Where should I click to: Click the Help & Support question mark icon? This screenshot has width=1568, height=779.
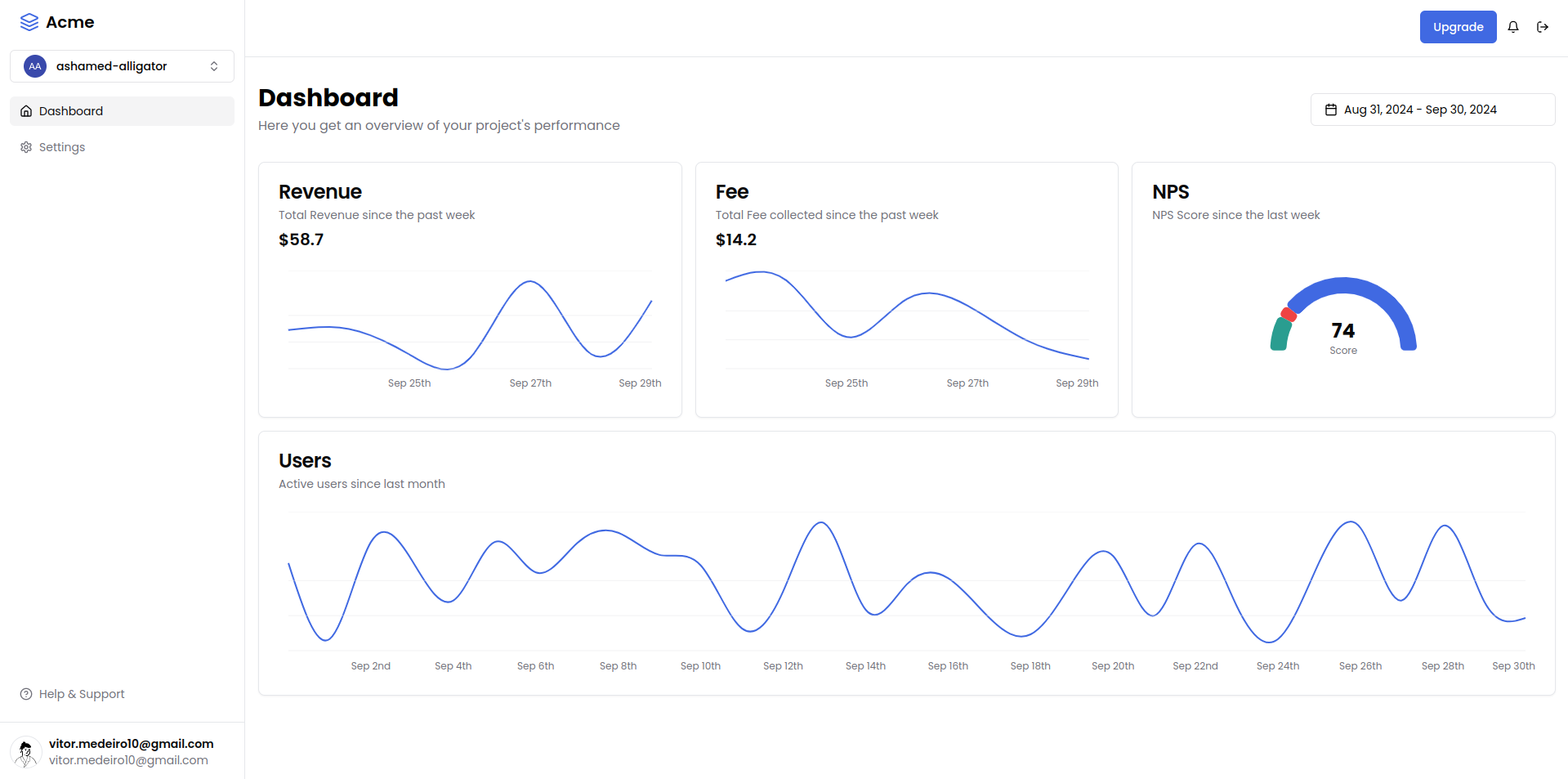[x=25, y=693]
